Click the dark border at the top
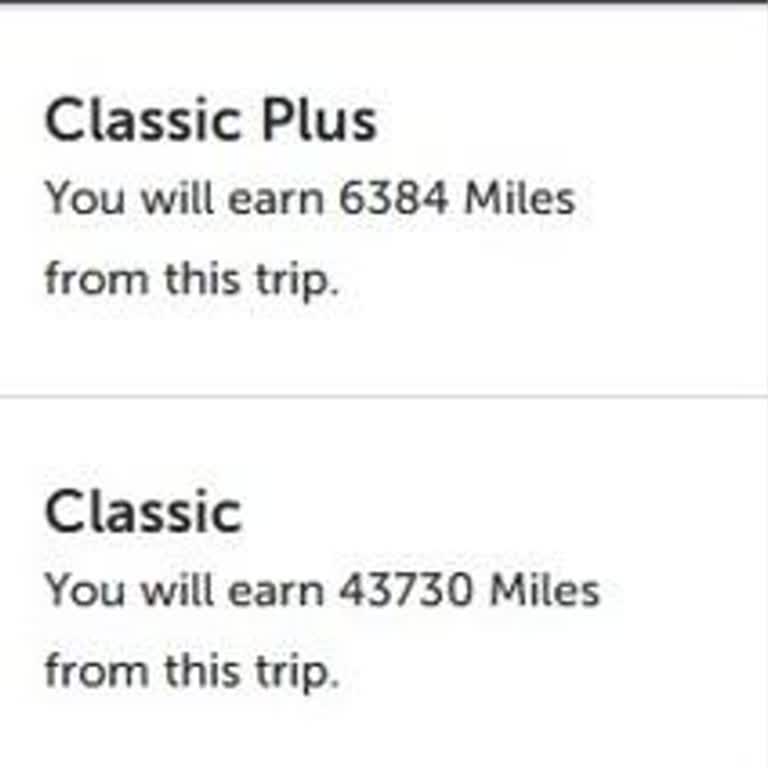768x768 pixels. point(384,2)
